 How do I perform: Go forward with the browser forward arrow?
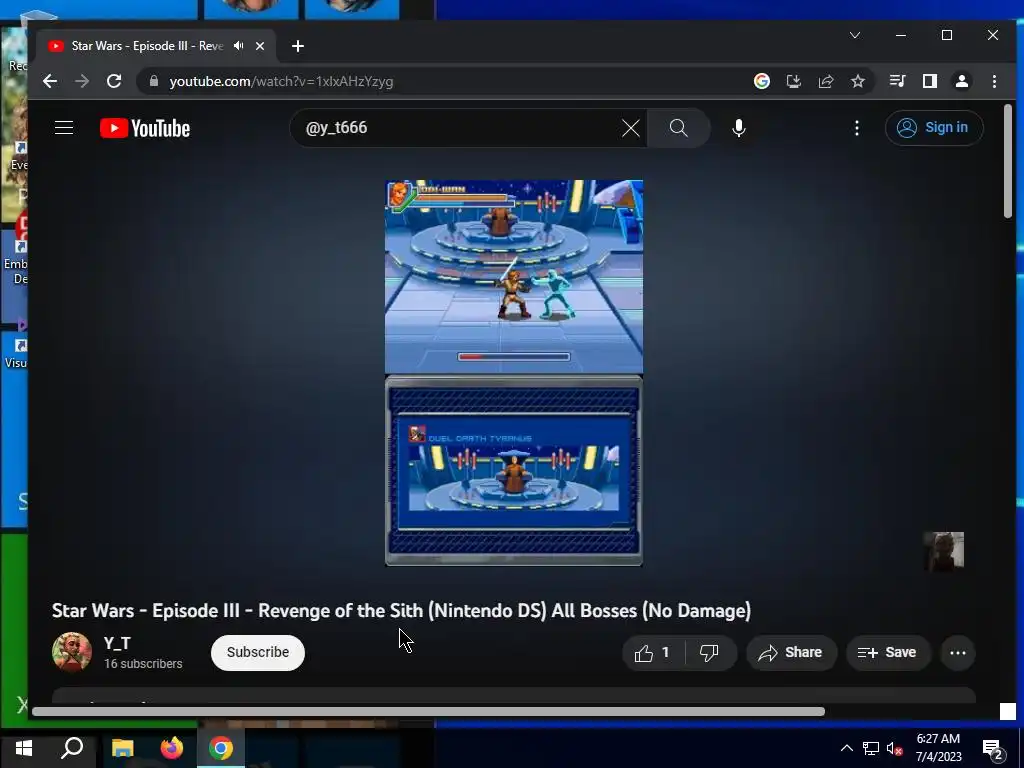(82, 81)
